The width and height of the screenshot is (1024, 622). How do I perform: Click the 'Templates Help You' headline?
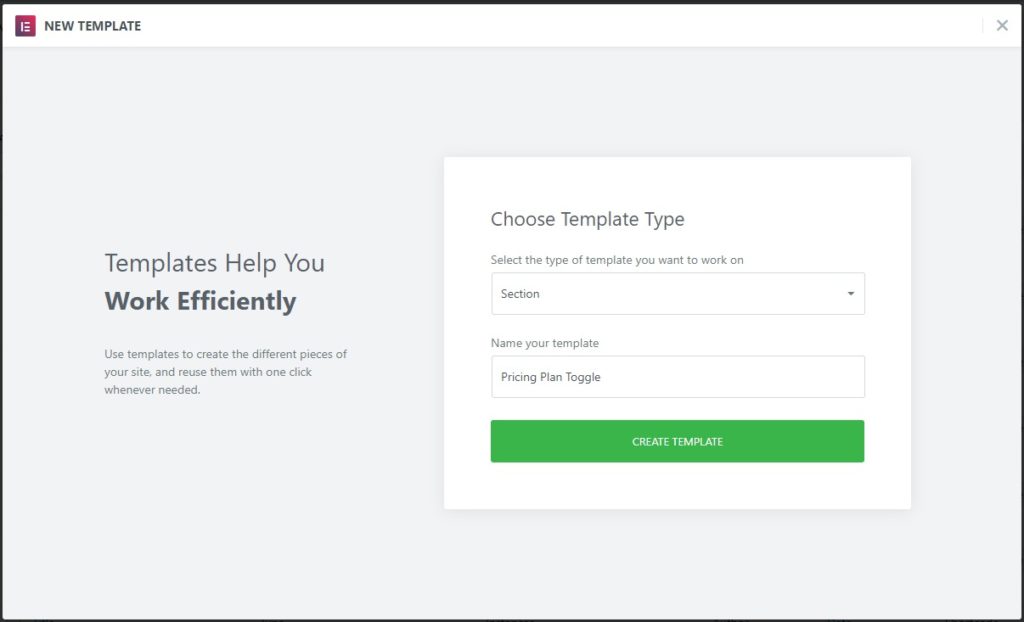(x=214, y=263)
